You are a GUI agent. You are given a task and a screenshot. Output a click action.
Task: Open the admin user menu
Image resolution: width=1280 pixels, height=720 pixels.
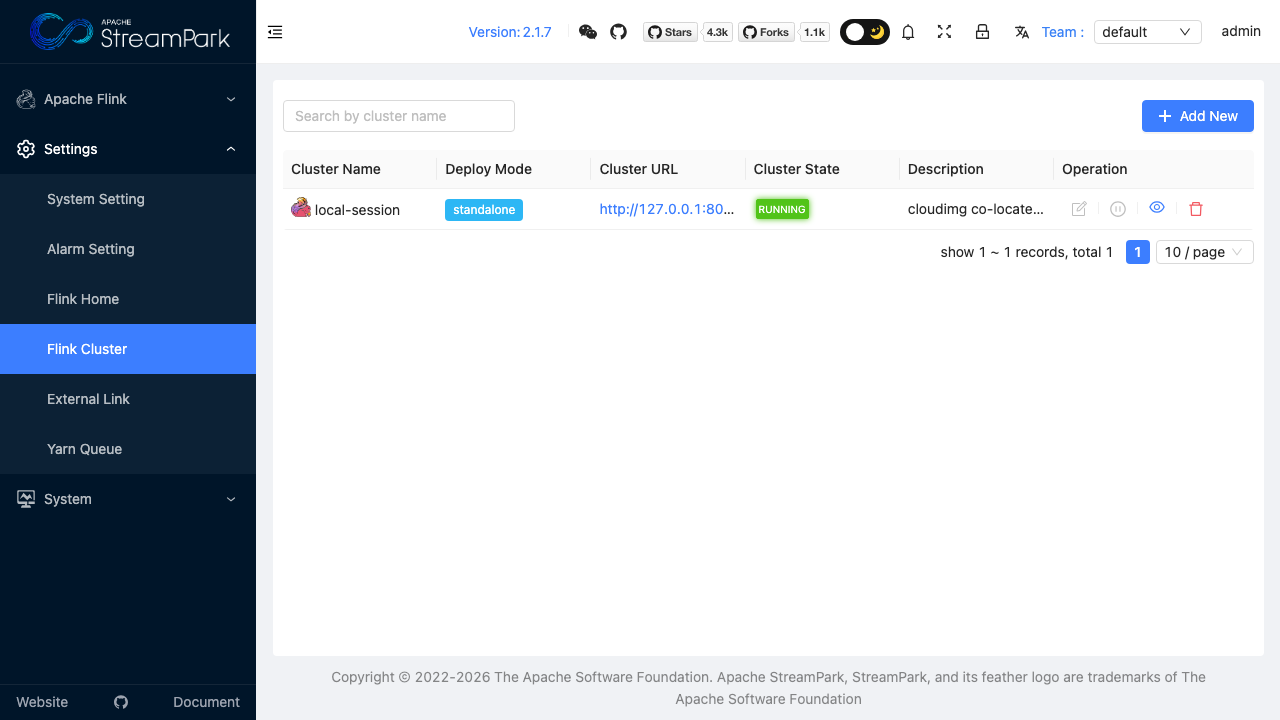pyautogui.click(x=1241, y=32)
